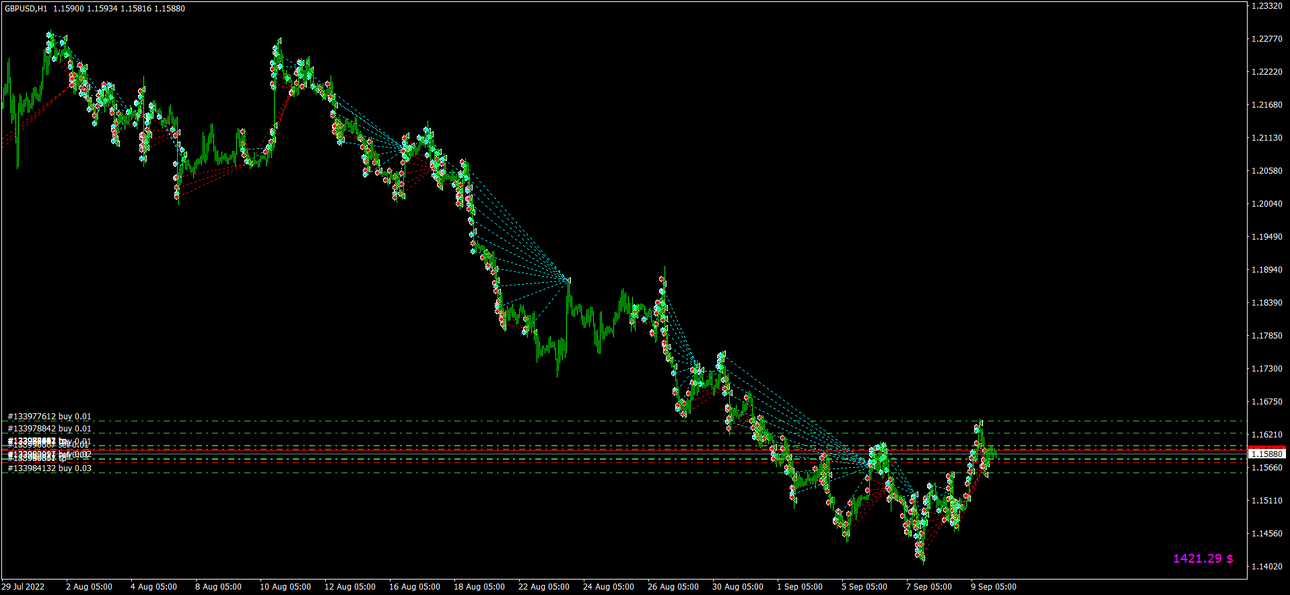Viewport: 1290px width, 595px height.
Task: Click price scale value 1.19490
Action: (x=1267, y=237)
